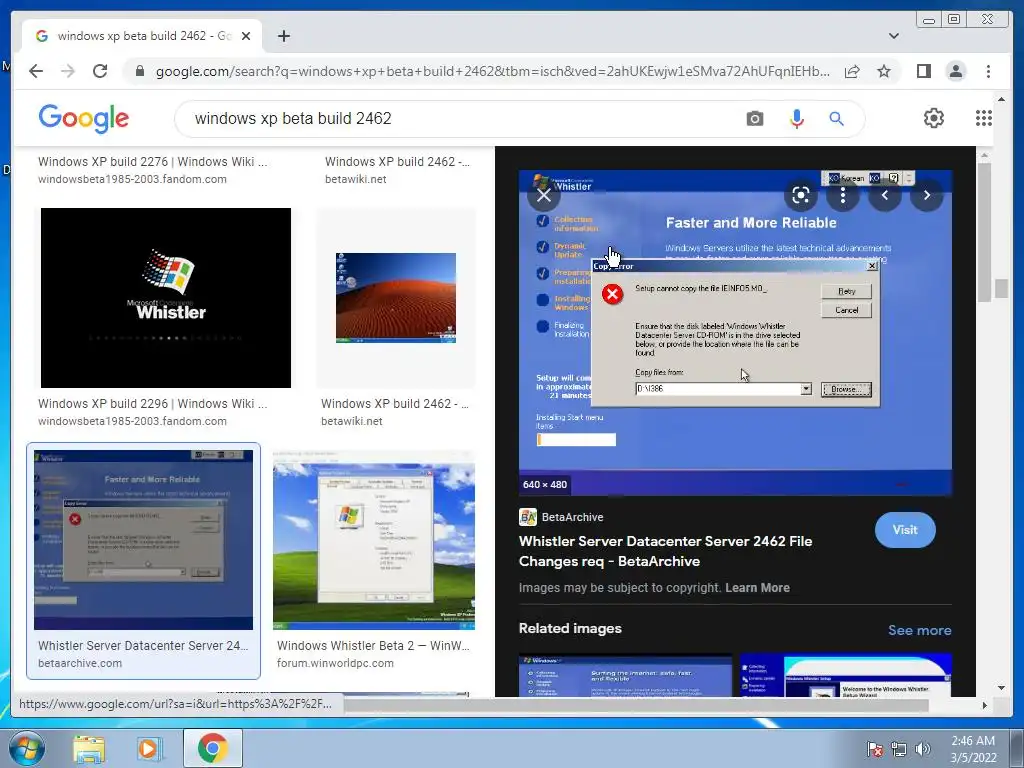
Task: Open the Windows Whistler Beta 2 thumbnail
Action: coord(374,539)
